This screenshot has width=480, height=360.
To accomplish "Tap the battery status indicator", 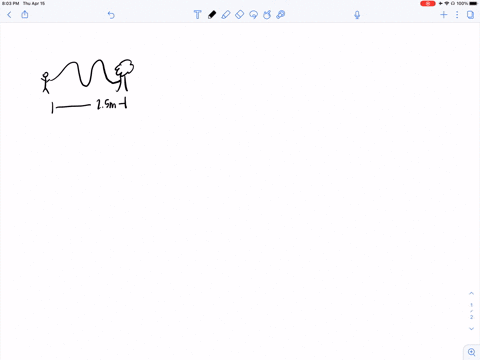I will [473, 3].
